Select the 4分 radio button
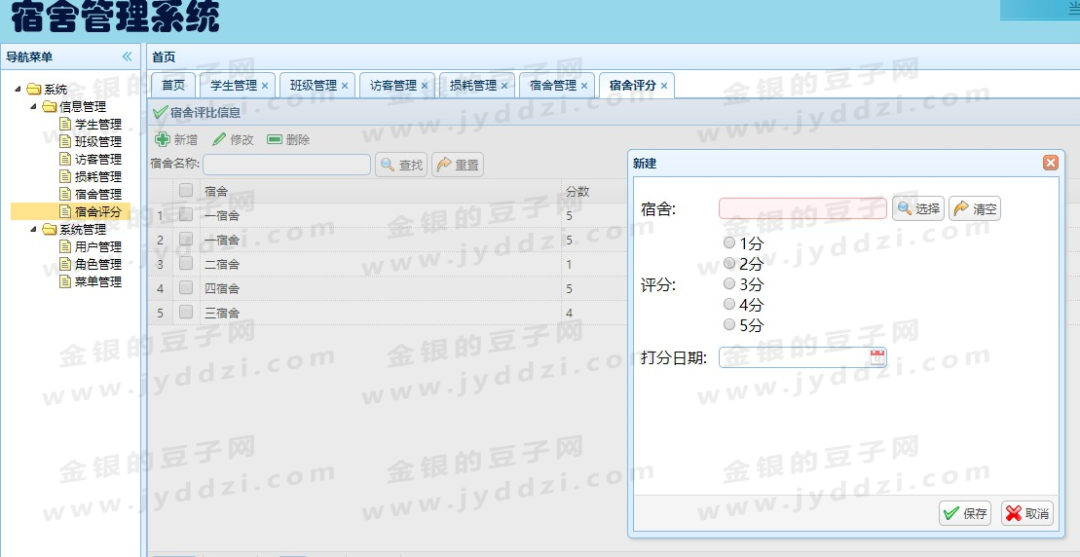Viewport: 1080px width, 557px height. click(729, 304)
